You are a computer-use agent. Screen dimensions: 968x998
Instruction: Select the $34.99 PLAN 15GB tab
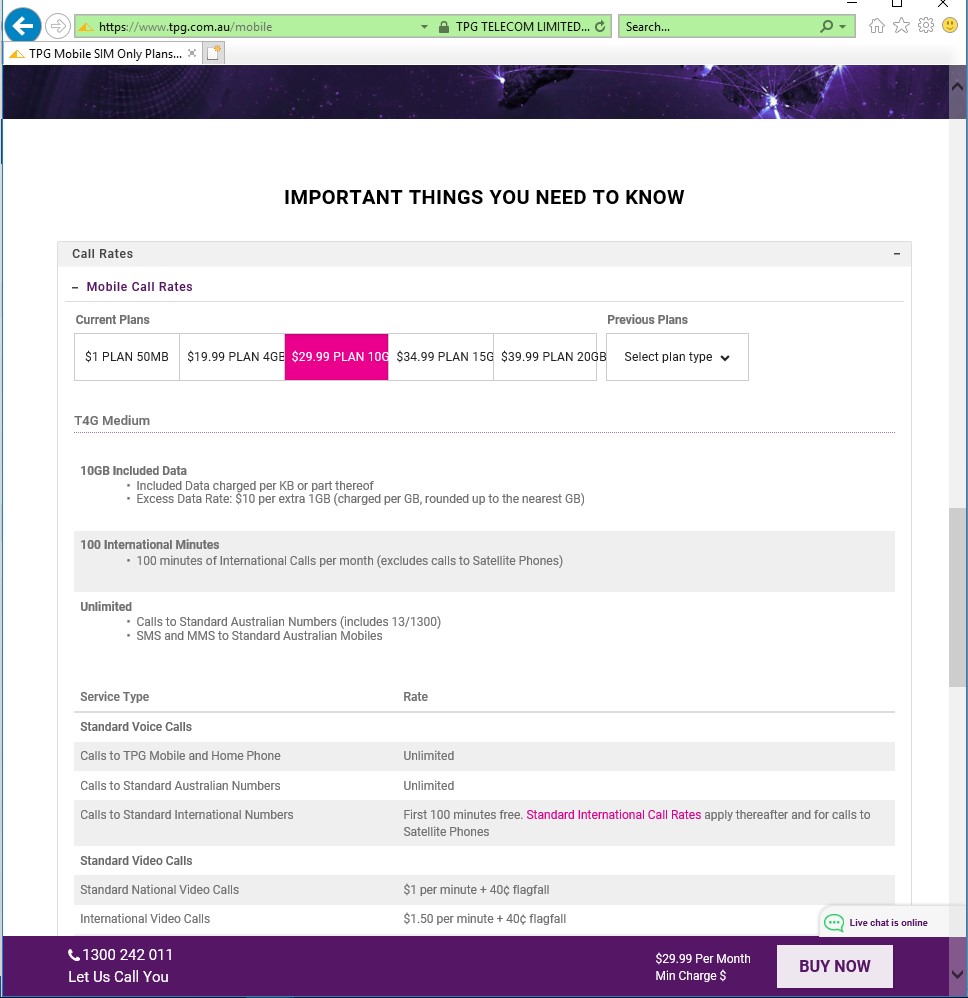[x=441, y=357]
